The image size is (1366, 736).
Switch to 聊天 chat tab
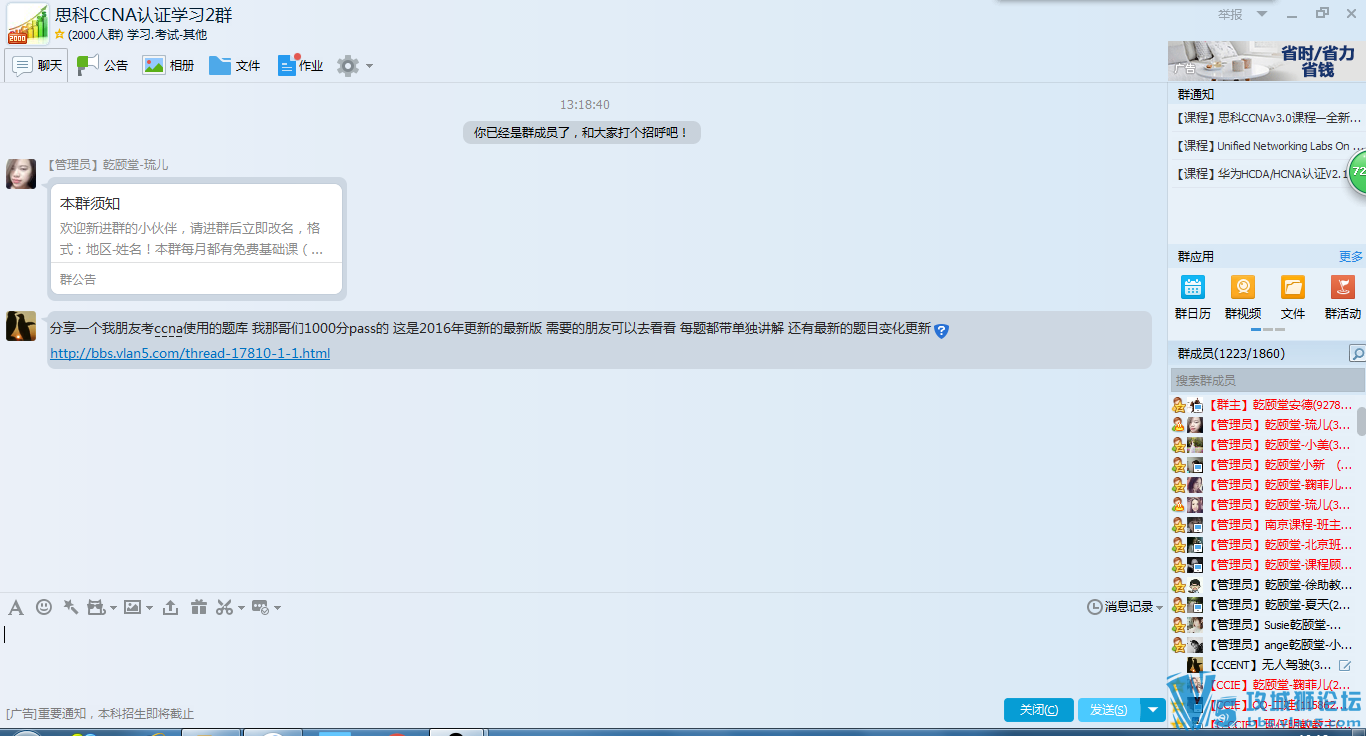pyautogui.click(x=37, y=66)
